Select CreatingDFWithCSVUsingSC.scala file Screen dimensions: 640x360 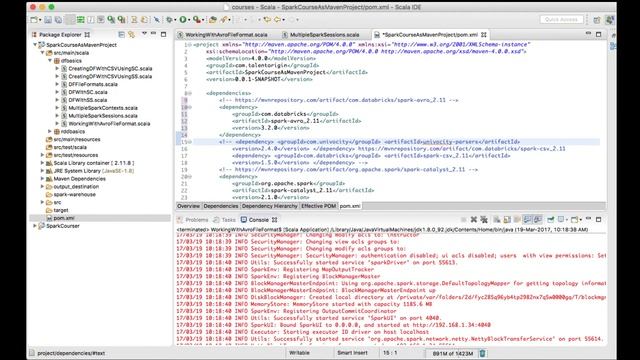[x=110, y=69]
